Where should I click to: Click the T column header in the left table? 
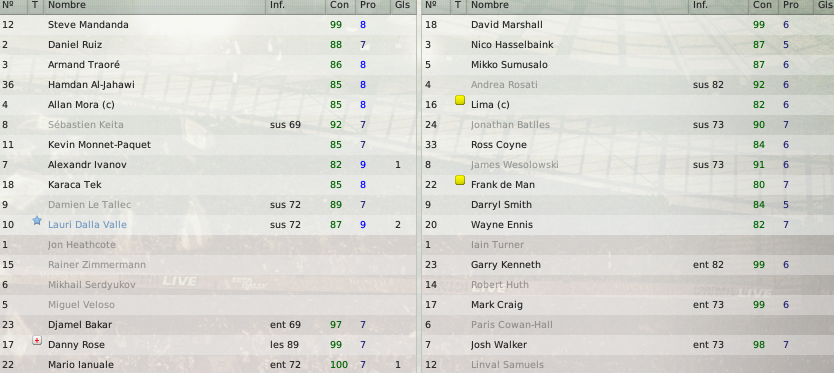tap(35, 5)
